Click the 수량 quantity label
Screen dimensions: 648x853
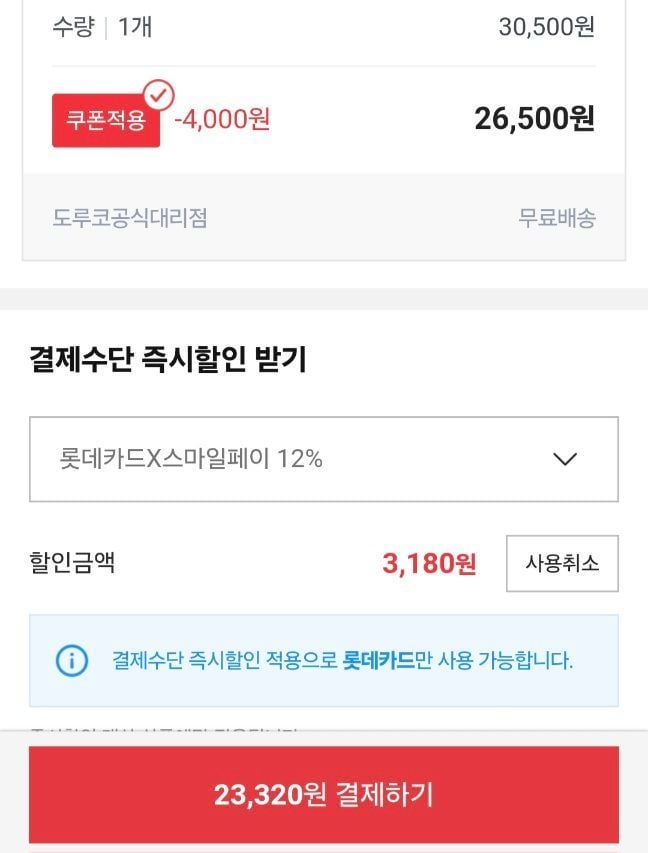click(73, 27)
